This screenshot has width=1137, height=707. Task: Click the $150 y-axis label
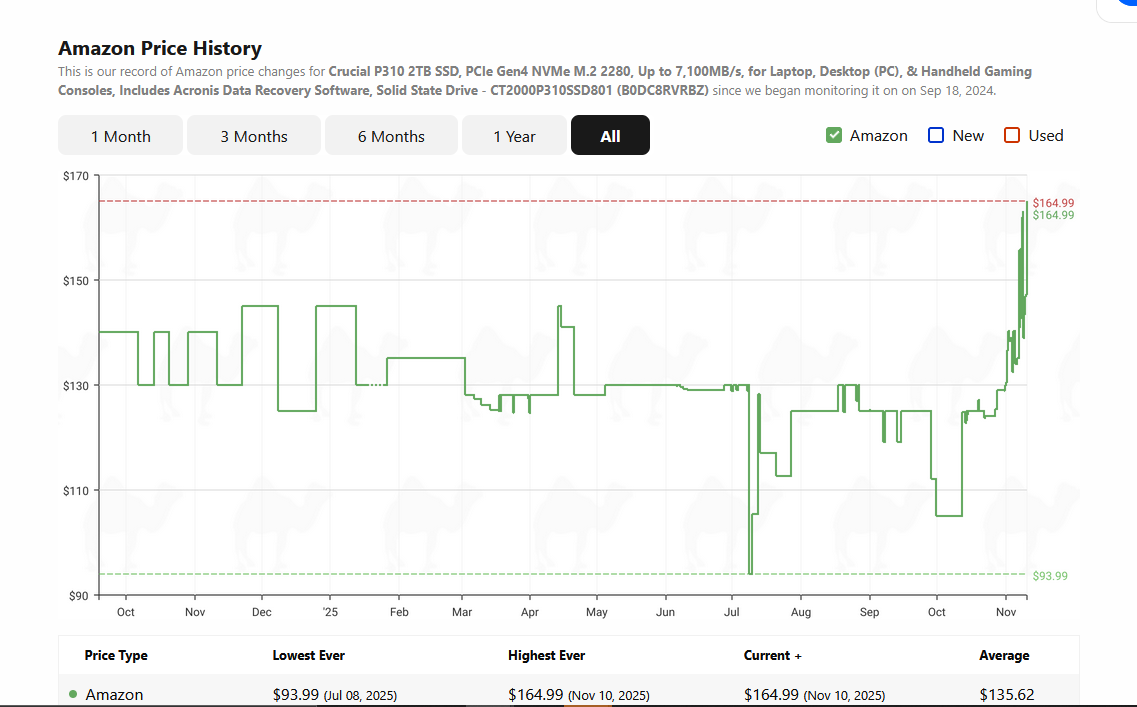75,281
